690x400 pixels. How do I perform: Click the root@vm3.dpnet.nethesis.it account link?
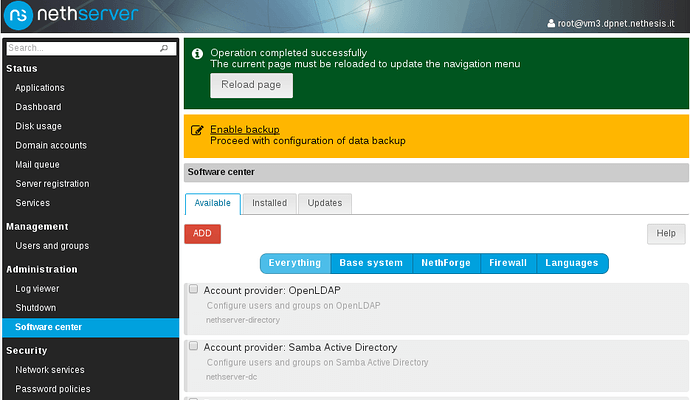click(616, 23)
